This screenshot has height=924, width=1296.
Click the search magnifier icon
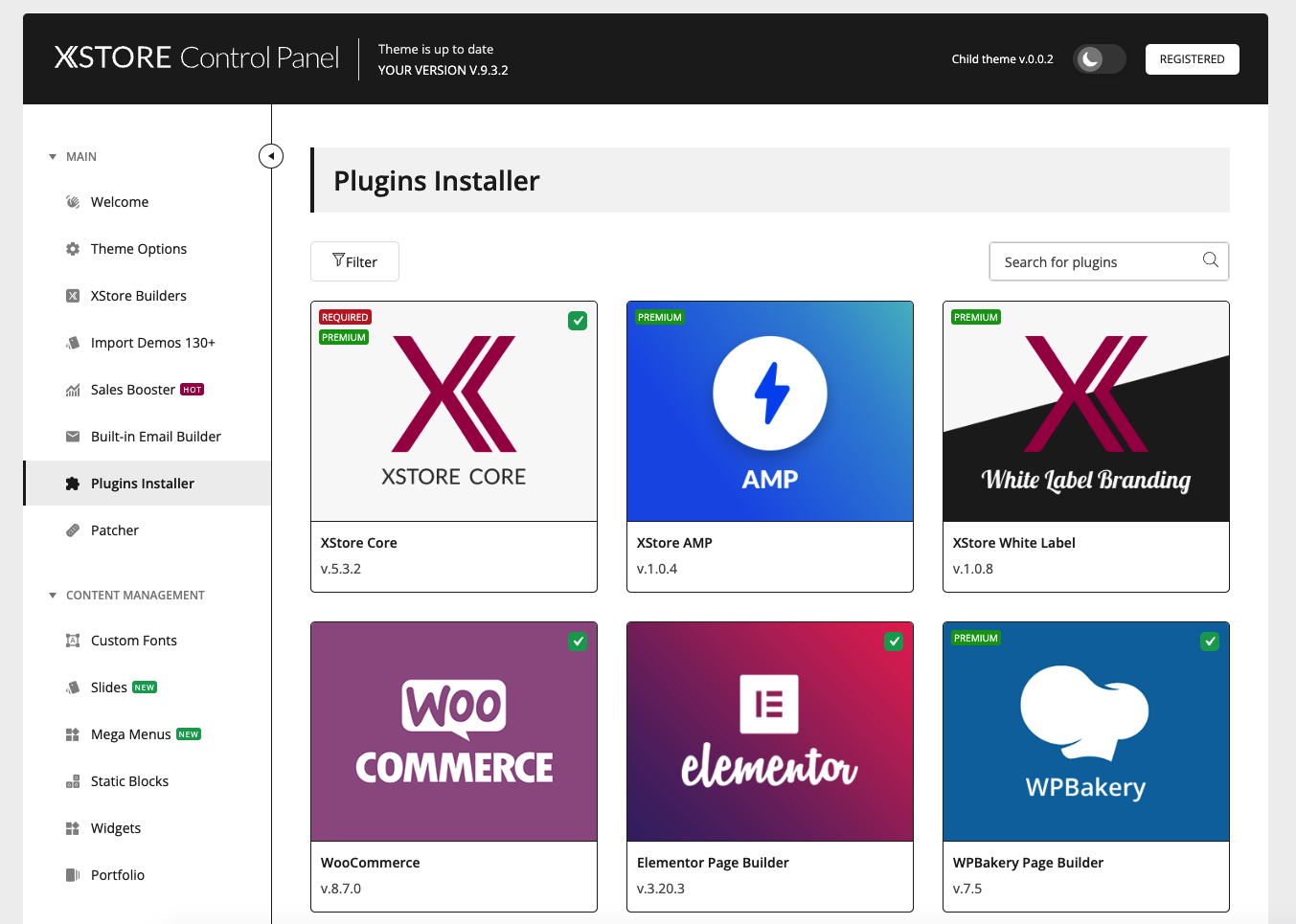[x=1211, y=260]
